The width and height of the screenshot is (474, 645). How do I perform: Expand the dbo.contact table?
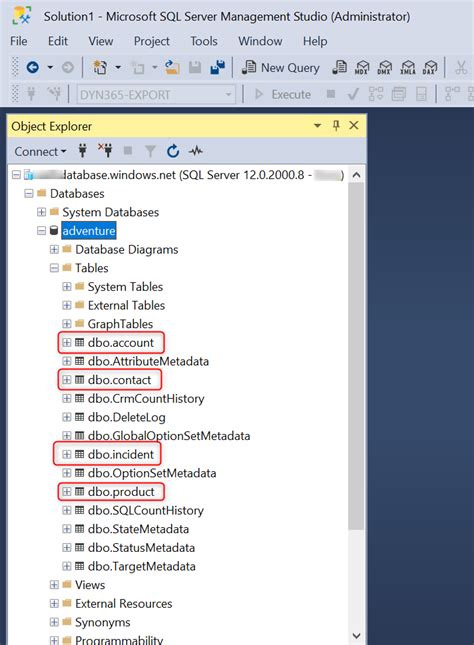pyautogui.click(x=67, y=380)
